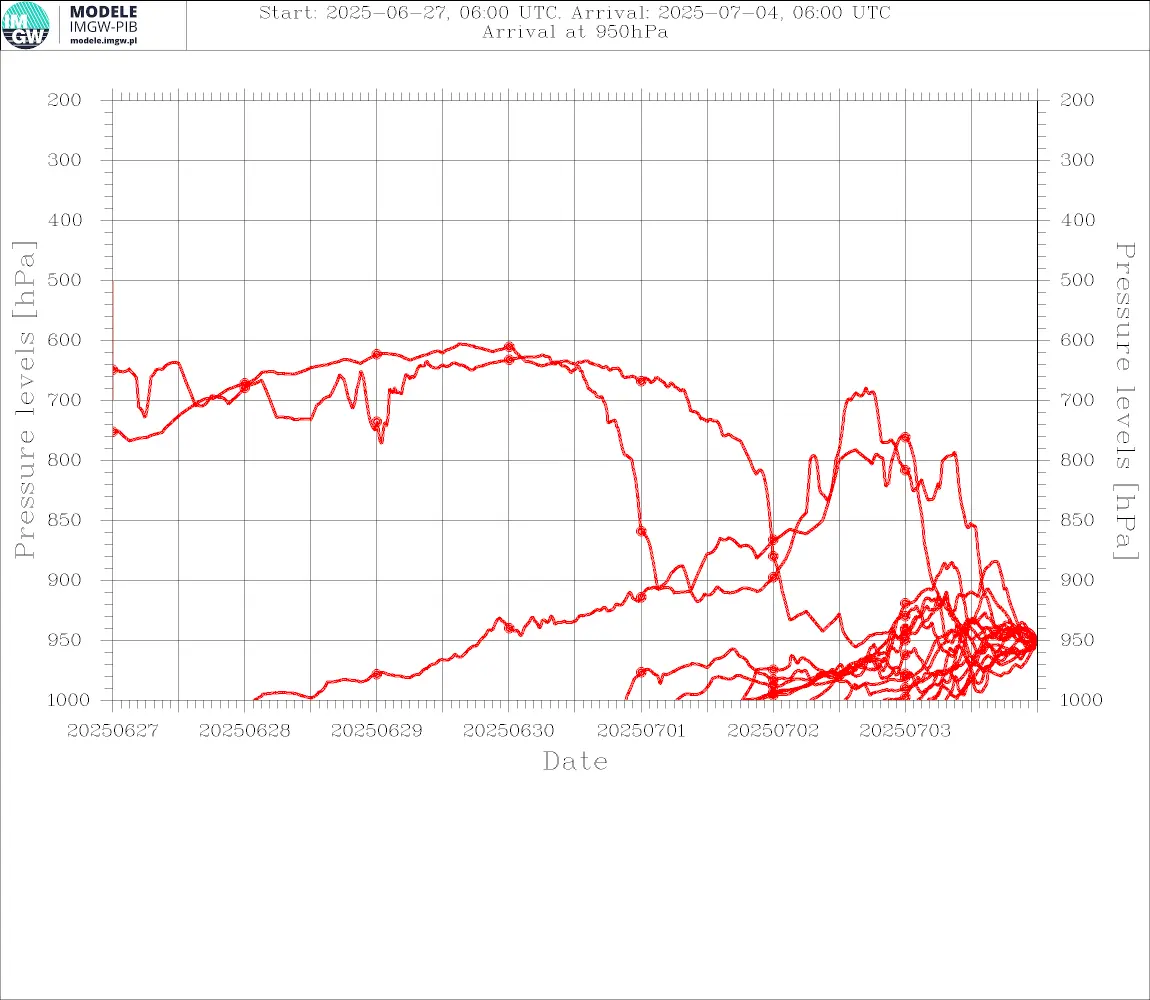The height and width of the screenshot is (1000, 1150).
Task: Click the right-axis 850 pressure label
Action: 1077,520
